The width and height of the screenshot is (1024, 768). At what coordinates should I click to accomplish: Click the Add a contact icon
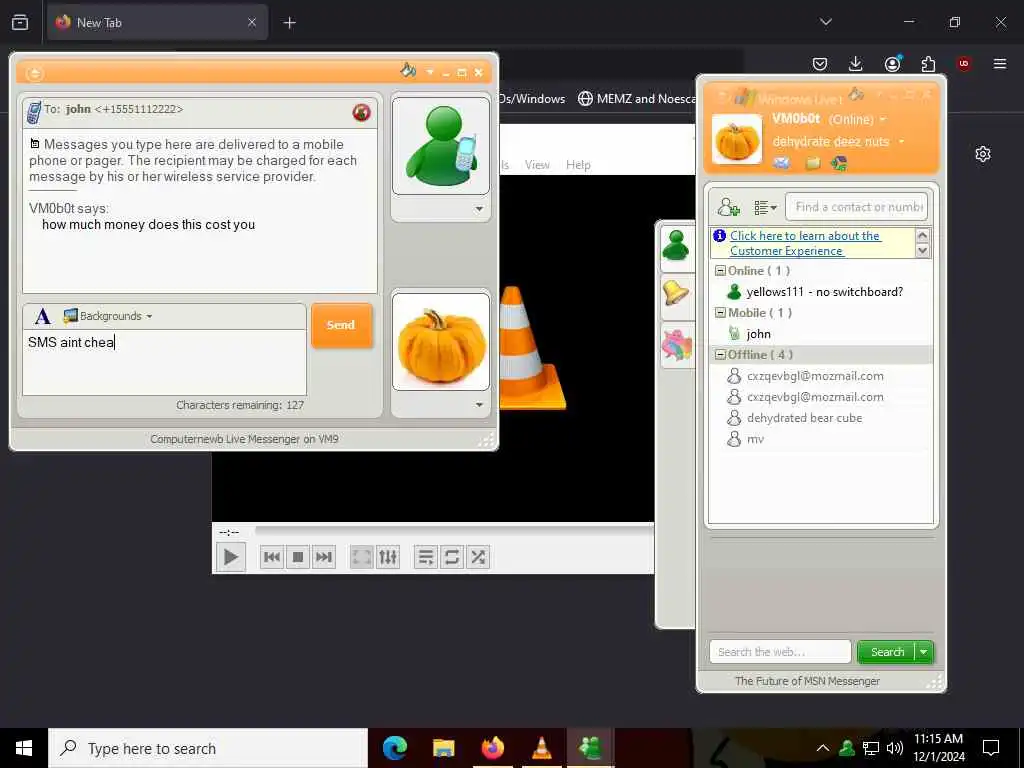pyautogui.click(x=728, y=207)
